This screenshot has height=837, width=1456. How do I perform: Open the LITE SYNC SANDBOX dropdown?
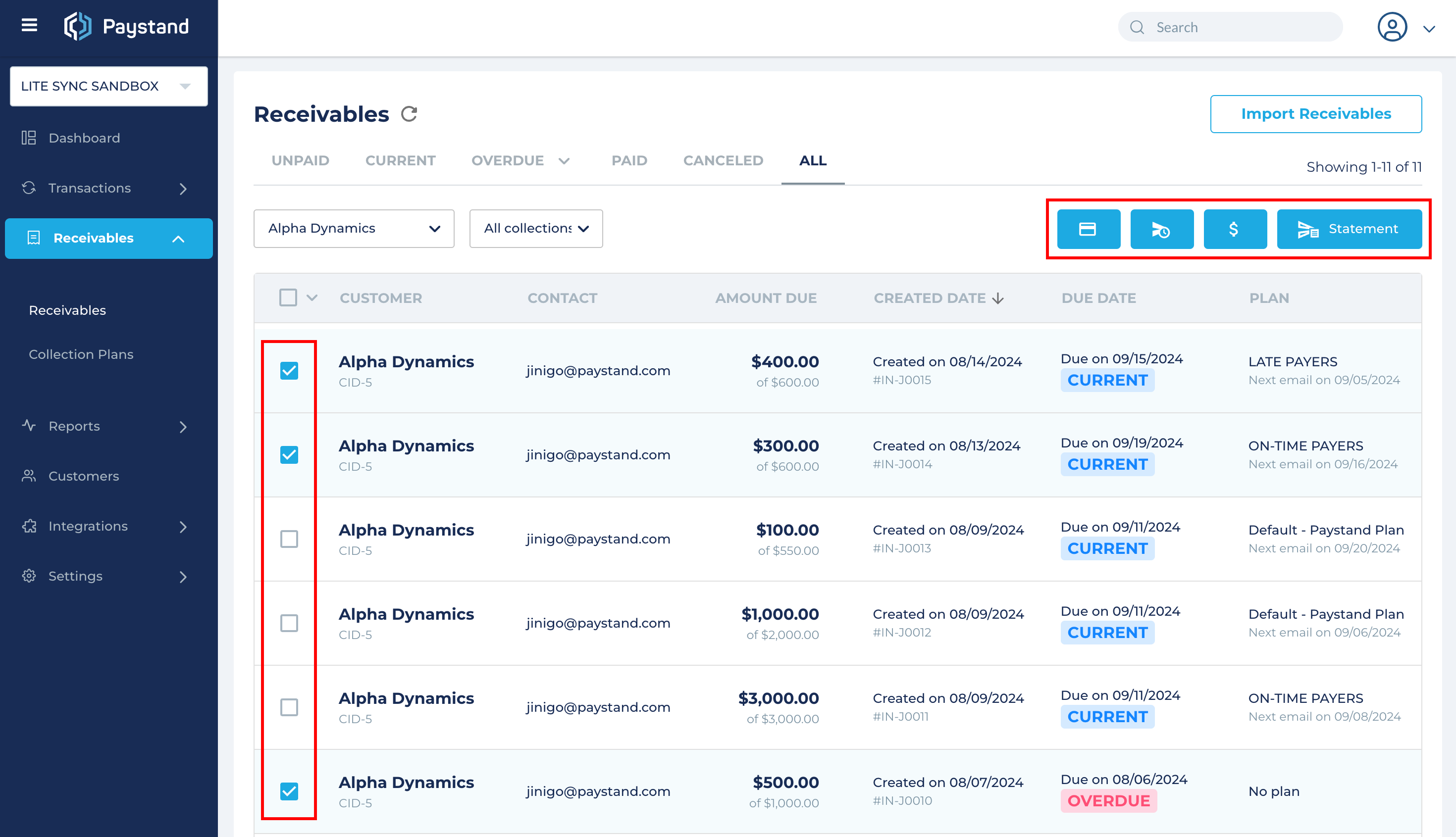coord(108,86)
